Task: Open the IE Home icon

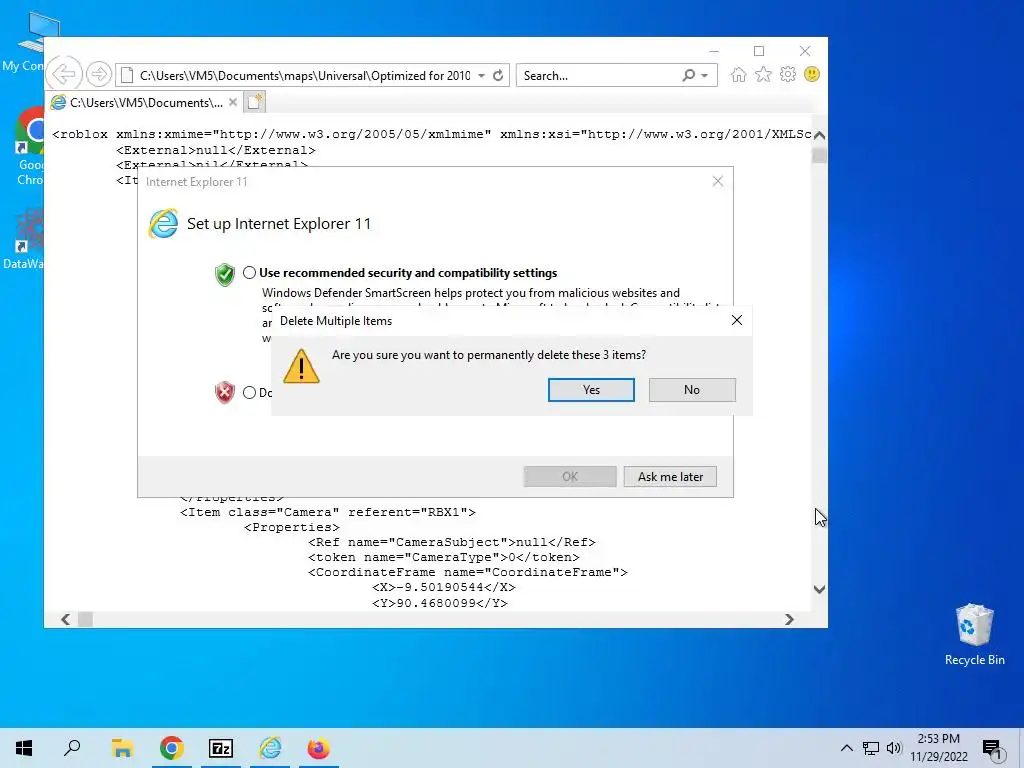Action: tap(739, 74)
